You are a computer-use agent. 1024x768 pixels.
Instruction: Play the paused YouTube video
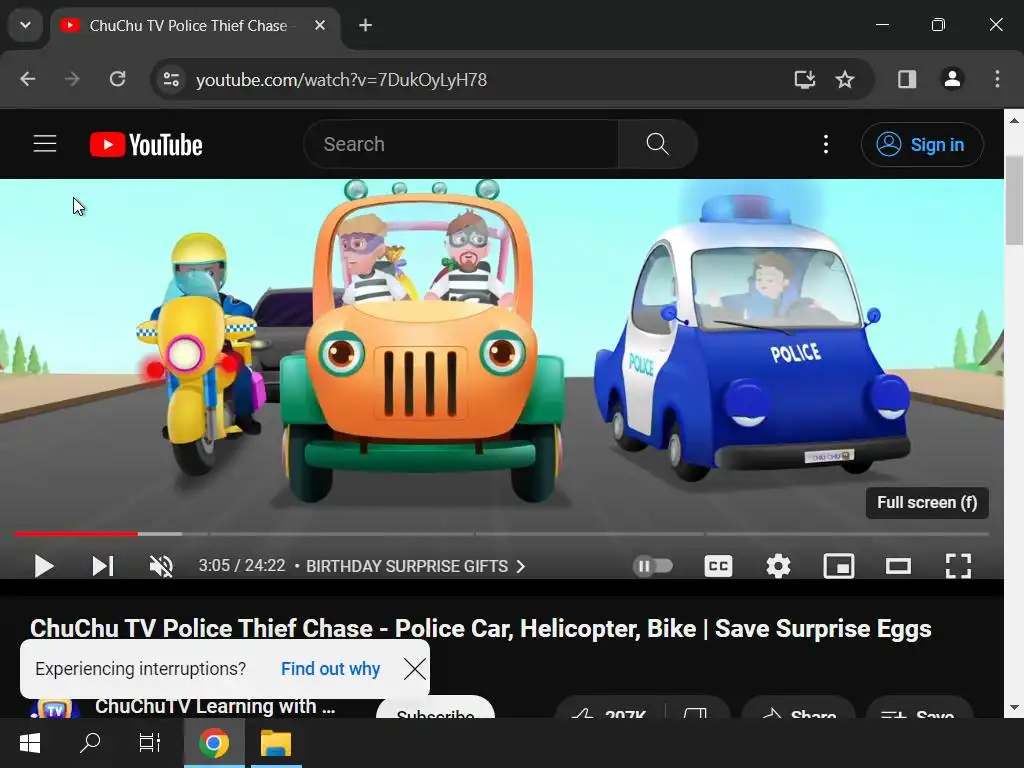click(x=44, y=566)
